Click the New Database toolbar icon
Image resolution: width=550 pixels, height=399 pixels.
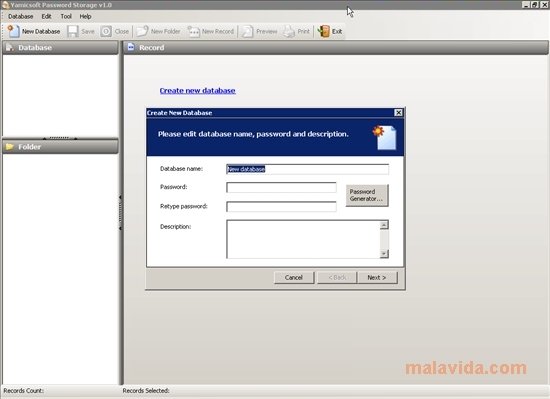[13, 31]
